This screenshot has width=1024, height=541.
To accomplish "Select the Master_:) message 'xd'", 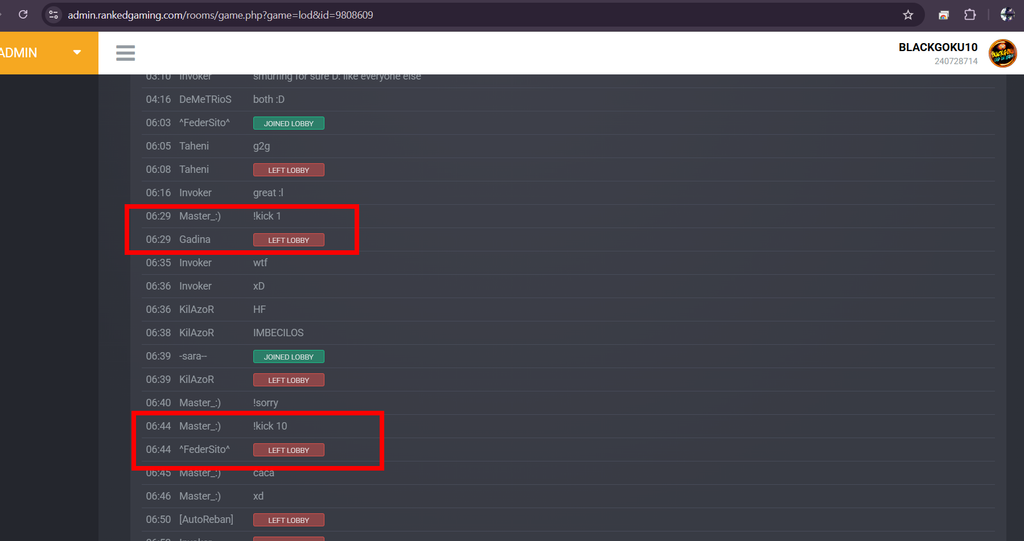I will (x=258, y=496).
